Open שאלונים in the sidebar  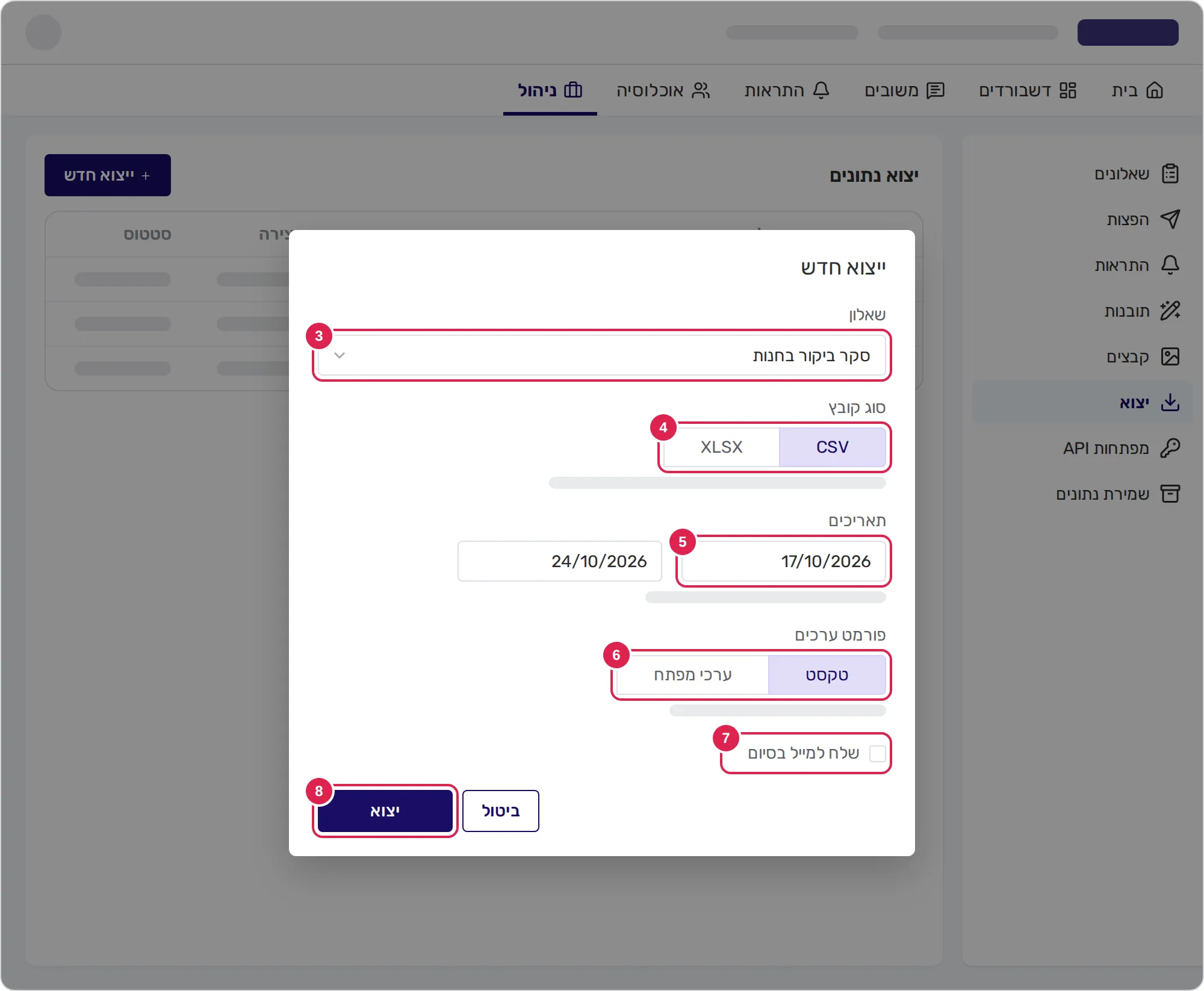(1082, 174)
